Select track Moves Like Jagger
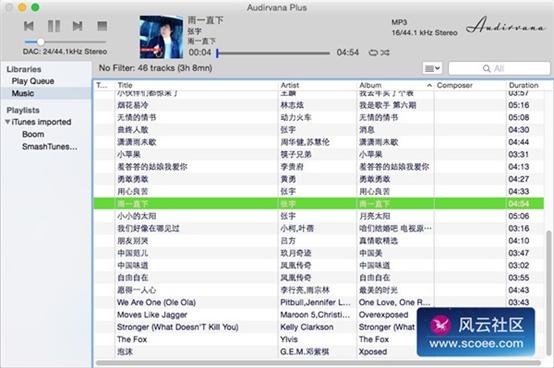 (x=152, y=315)
